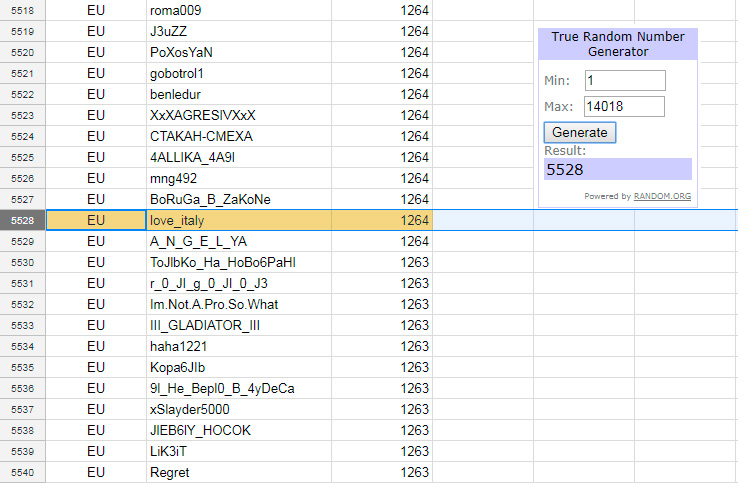The image size is (738, 483).
Task: Click the True Random Number Generator title
Action: (617, 44)
